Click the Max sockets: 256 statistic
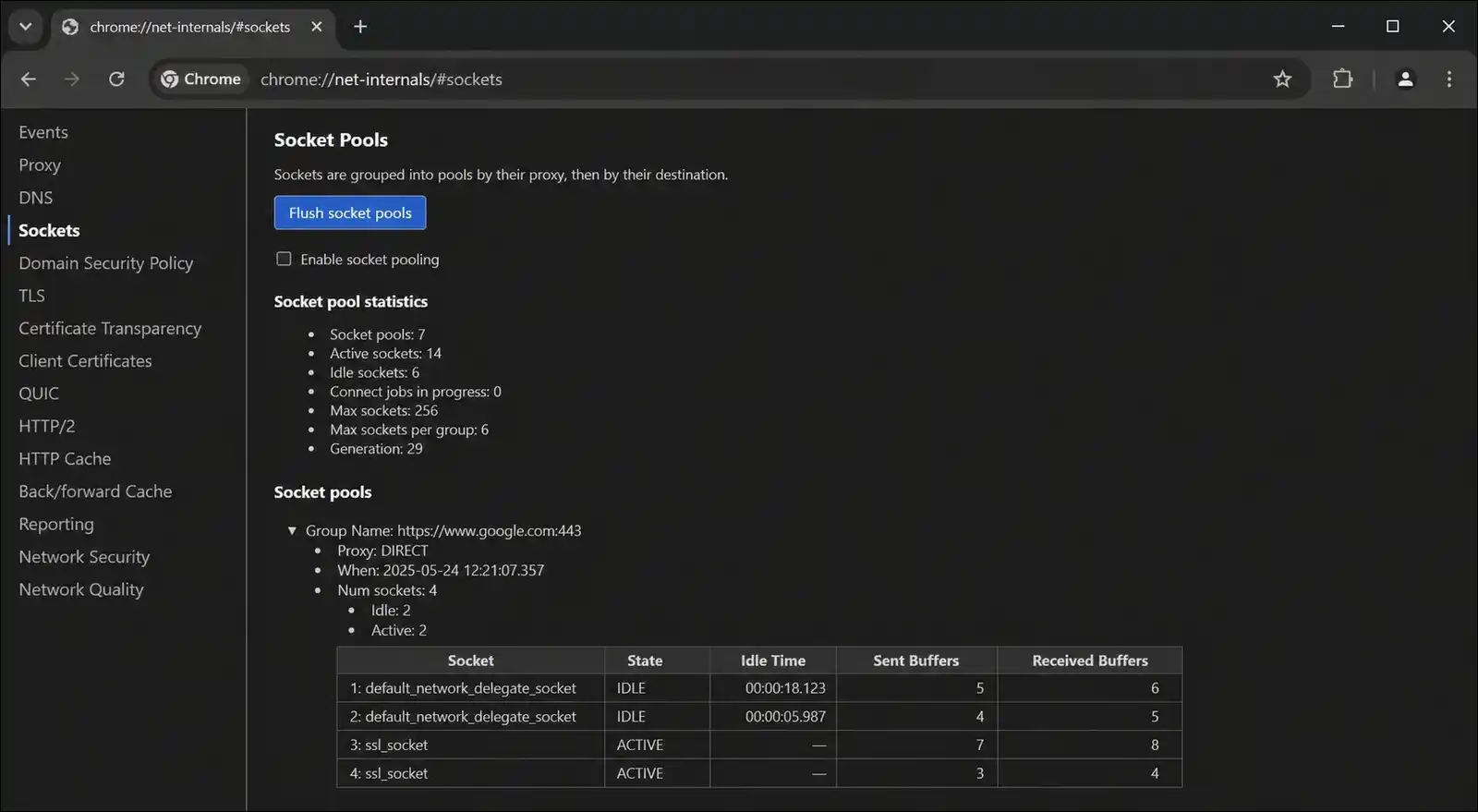Viewport: 1478px width, 812px height. 383,410
